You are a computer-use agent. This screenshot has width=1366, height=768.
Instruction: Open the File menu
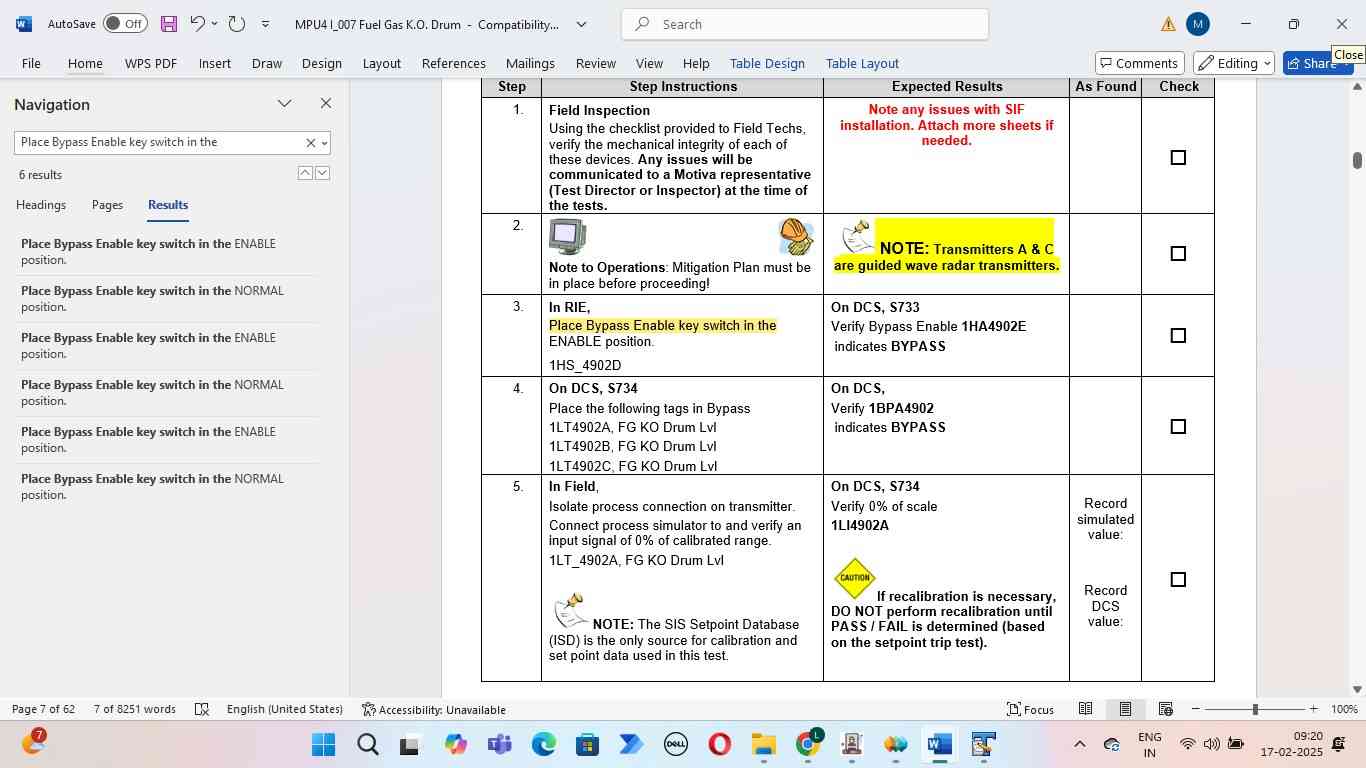point(31,63)
